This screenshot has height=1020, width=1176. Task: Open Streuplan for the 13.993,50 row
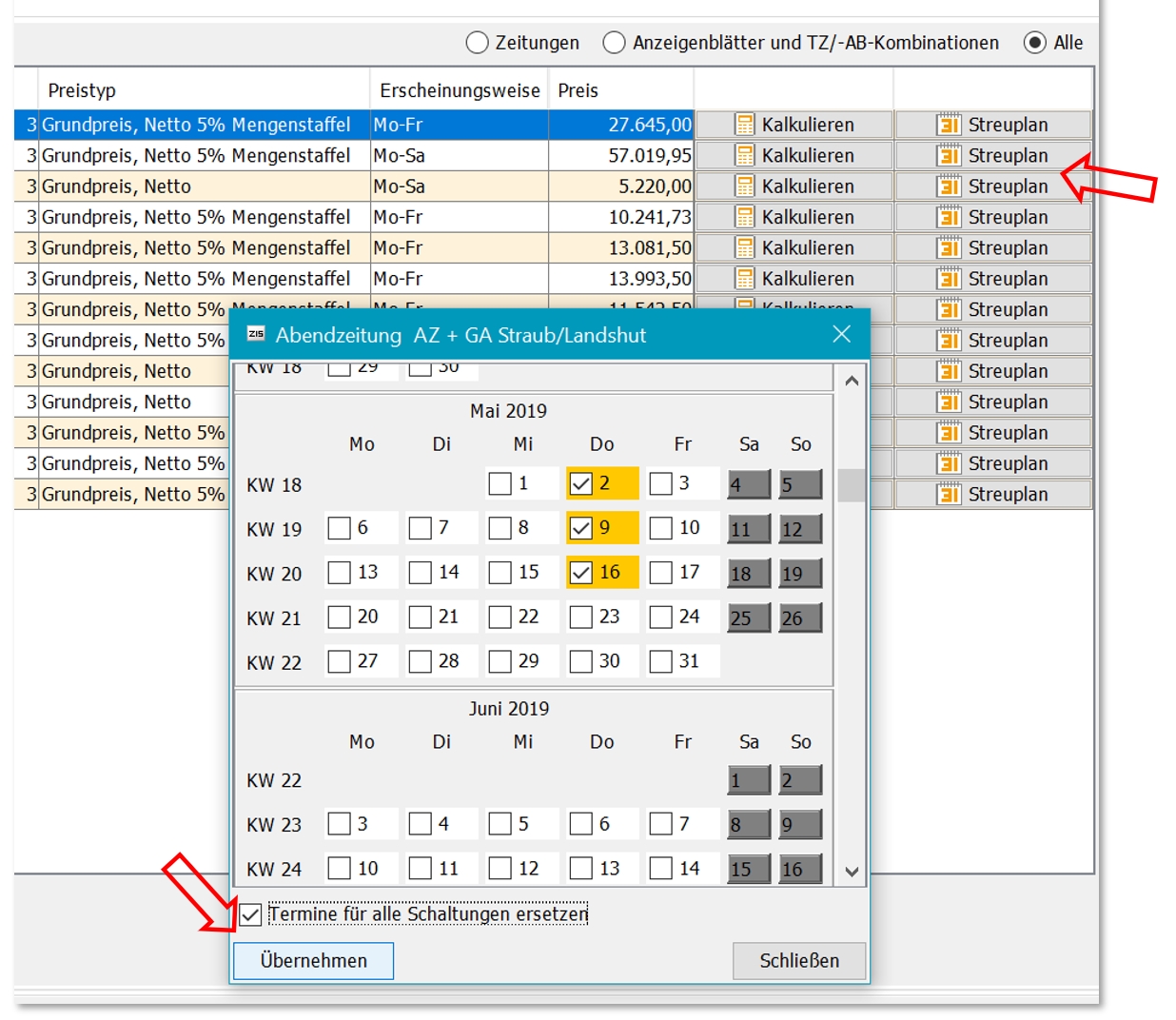(992, 279)
